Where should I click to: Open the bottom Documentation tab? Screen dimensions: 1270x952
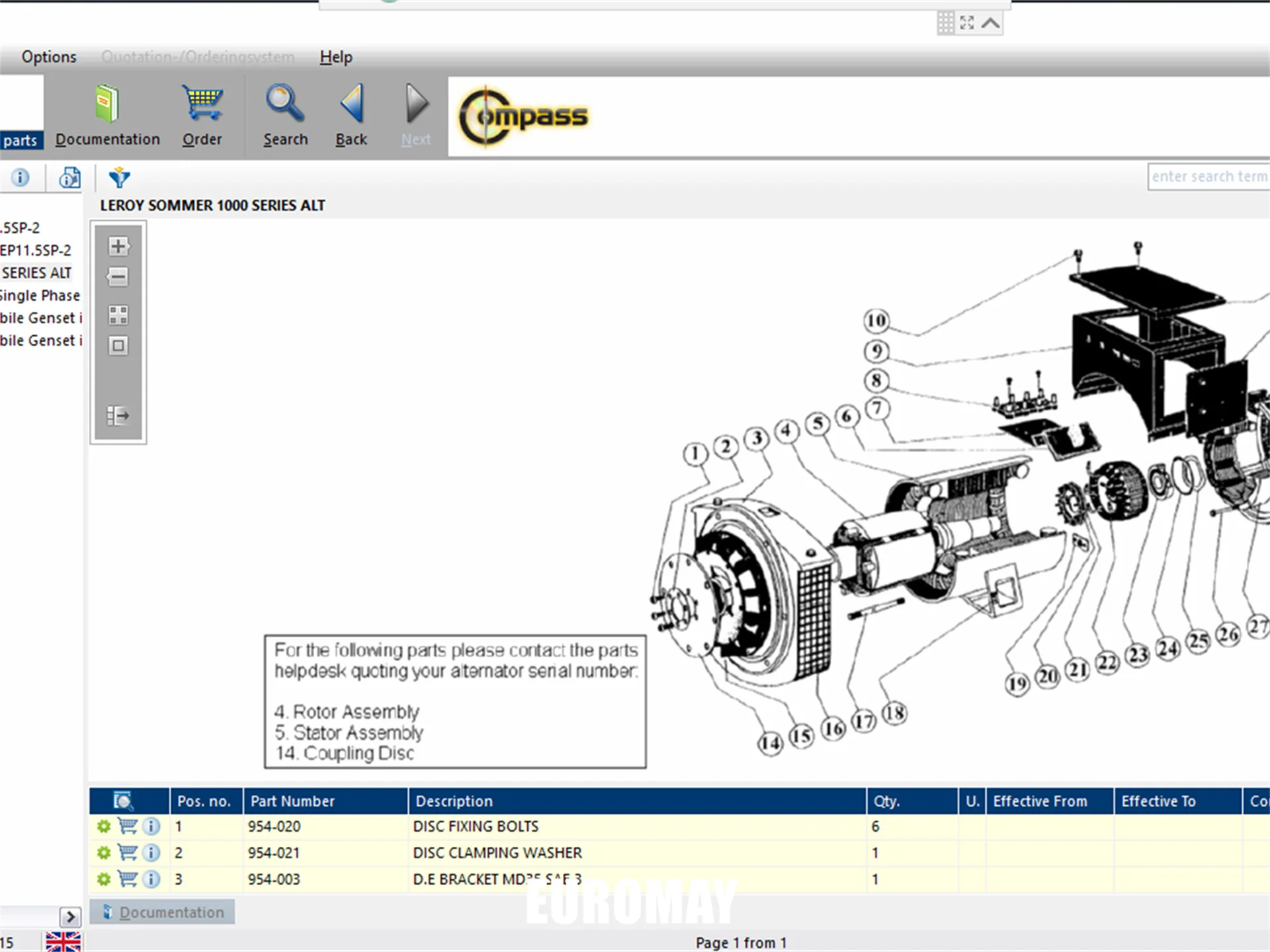(162, 912)
